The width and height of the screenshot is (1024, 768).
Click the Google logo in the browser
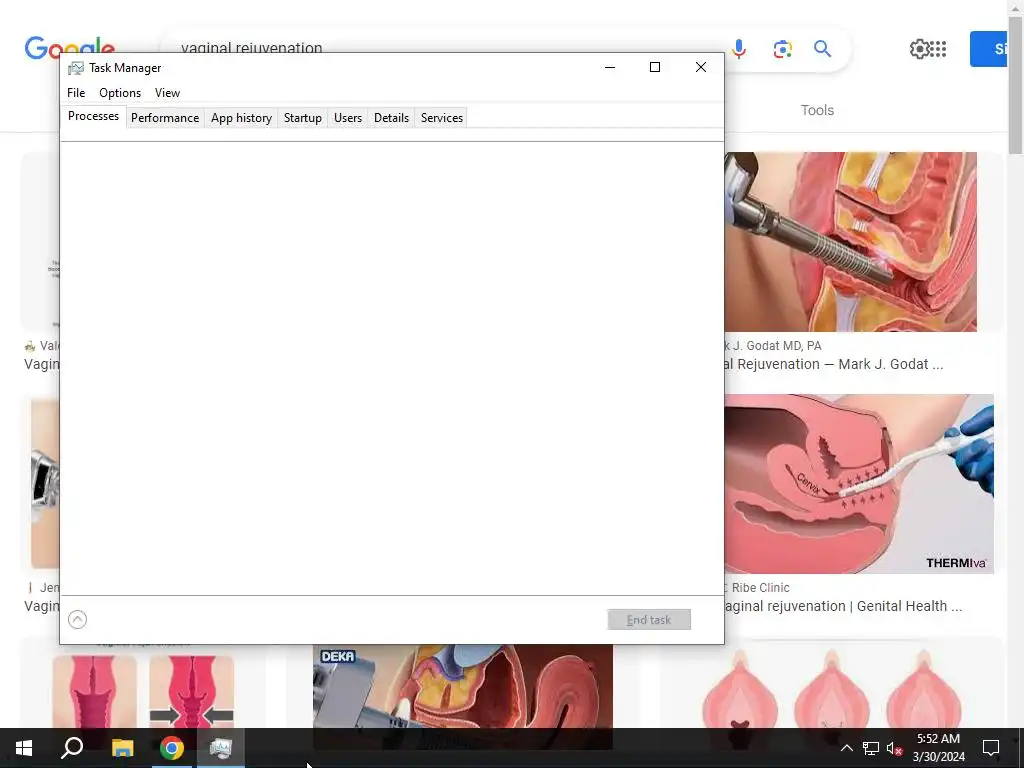pyautogui.click(x=70, y=46)
